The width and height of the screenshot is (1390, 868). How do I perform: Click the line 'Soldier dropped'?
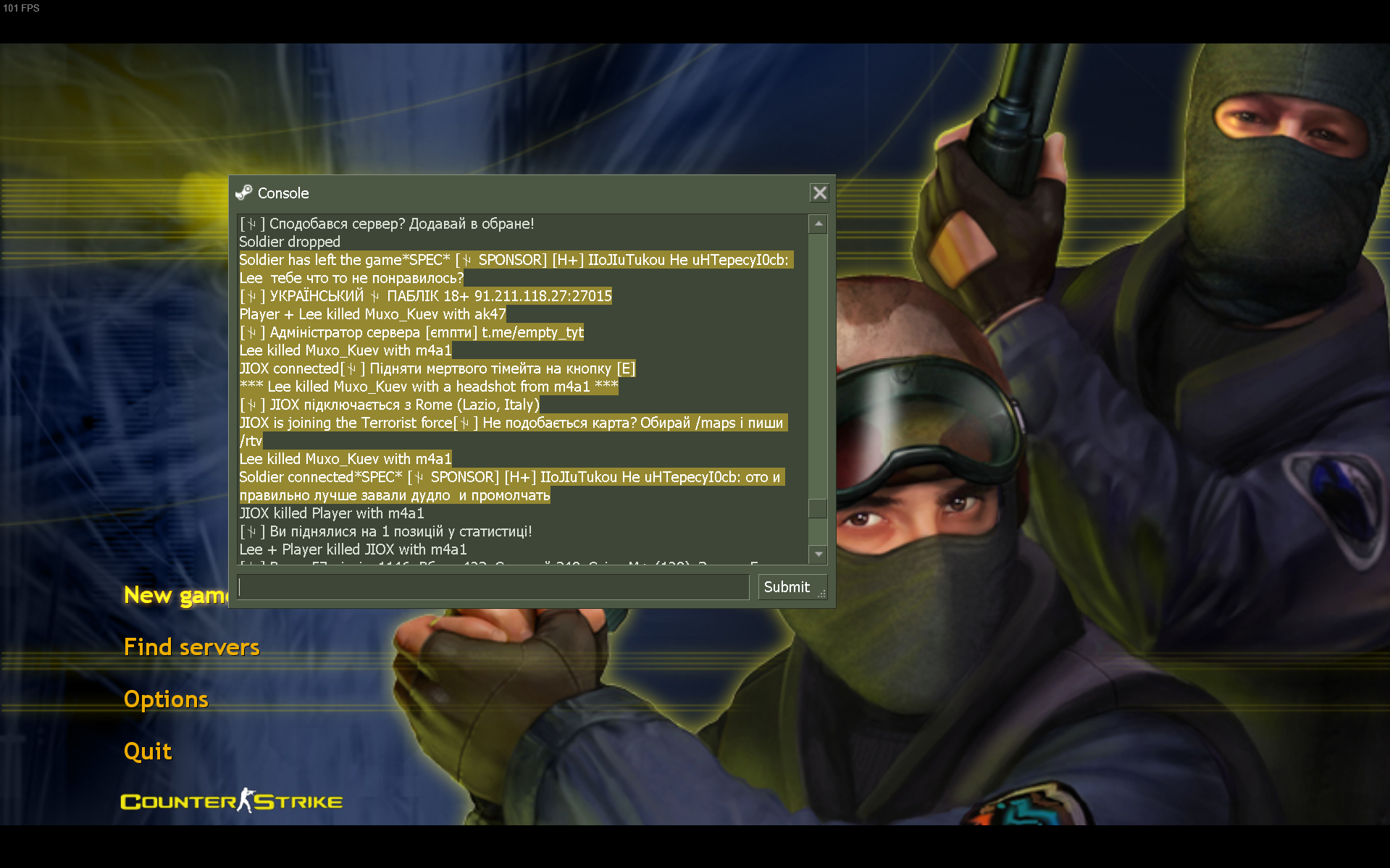click(290, 242)
